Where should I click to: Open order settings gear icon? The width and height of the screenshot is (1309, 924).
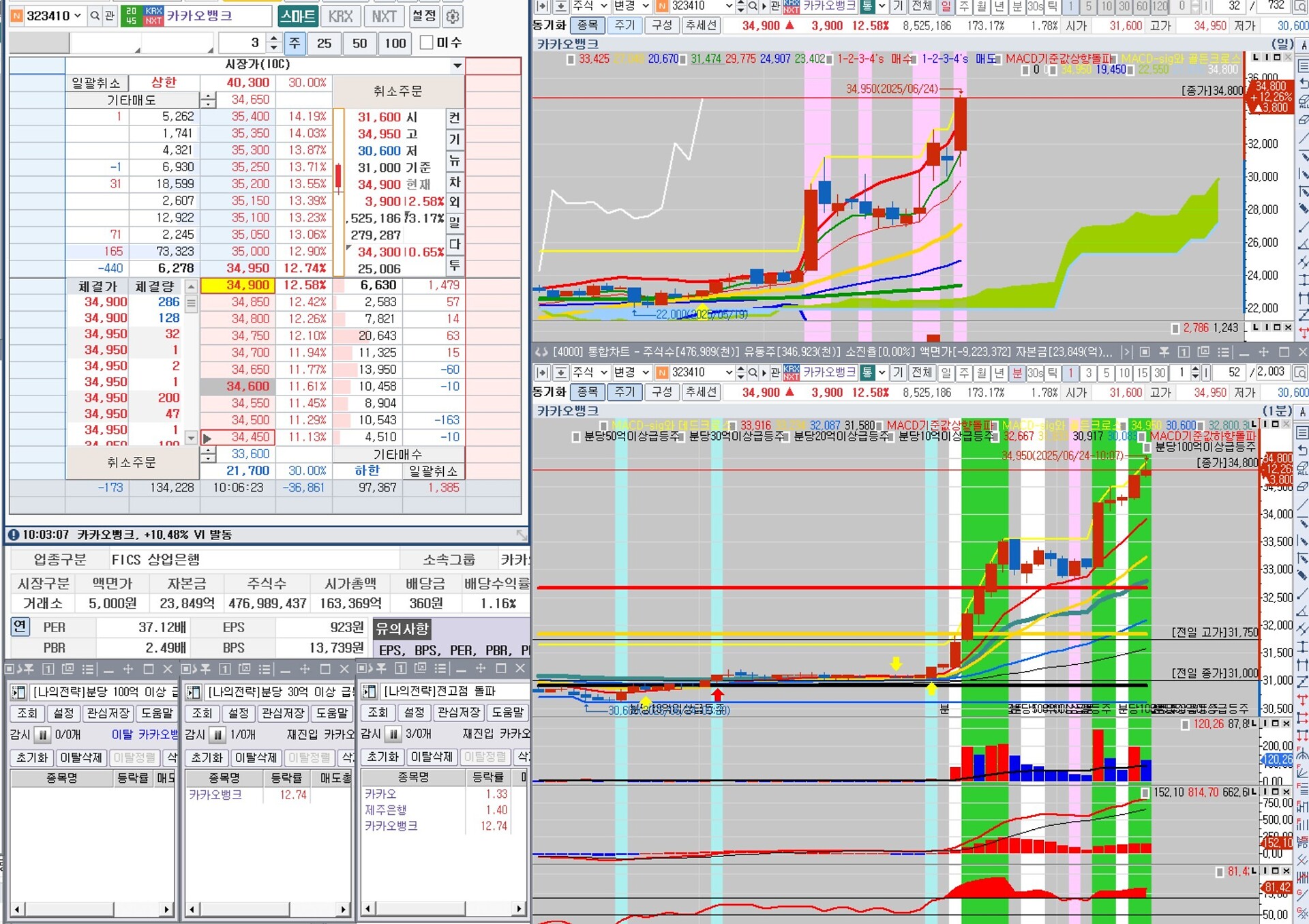click(453, 16)
